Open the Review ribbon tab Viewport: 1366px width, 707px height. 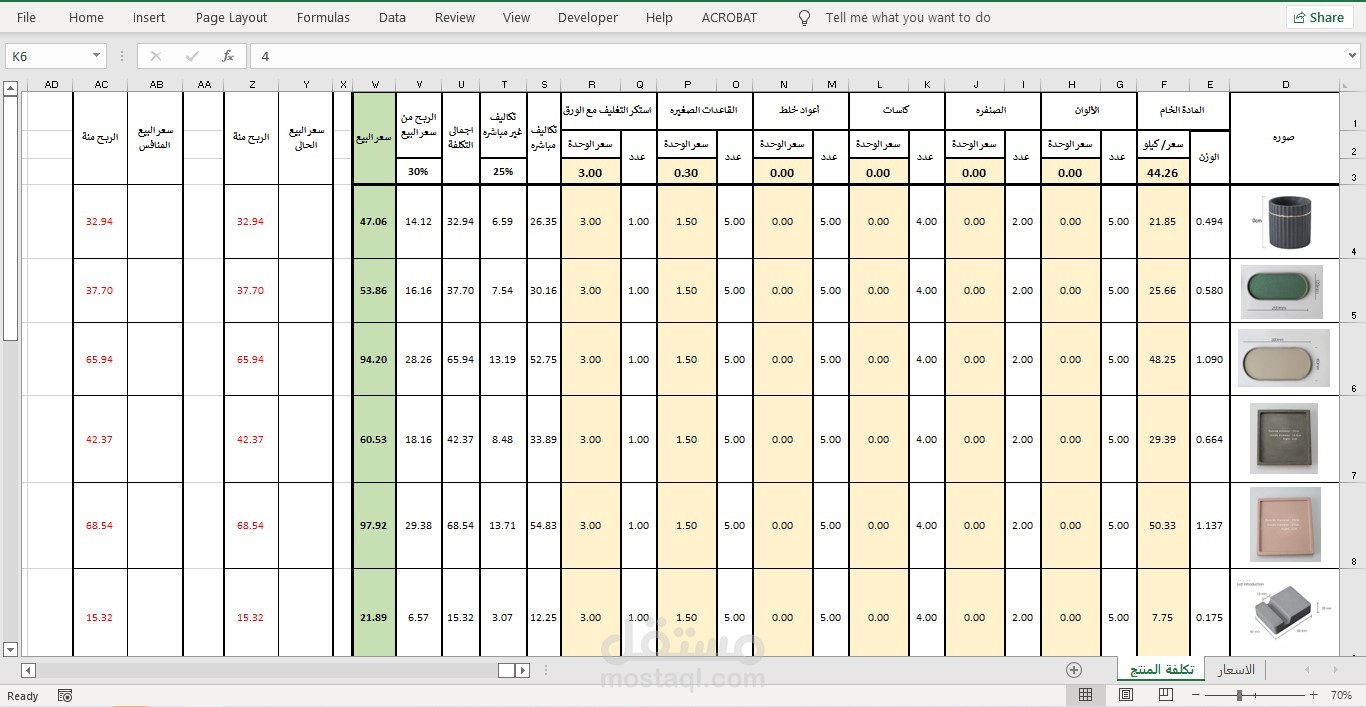pyautogui.click(x=455, y=17)
